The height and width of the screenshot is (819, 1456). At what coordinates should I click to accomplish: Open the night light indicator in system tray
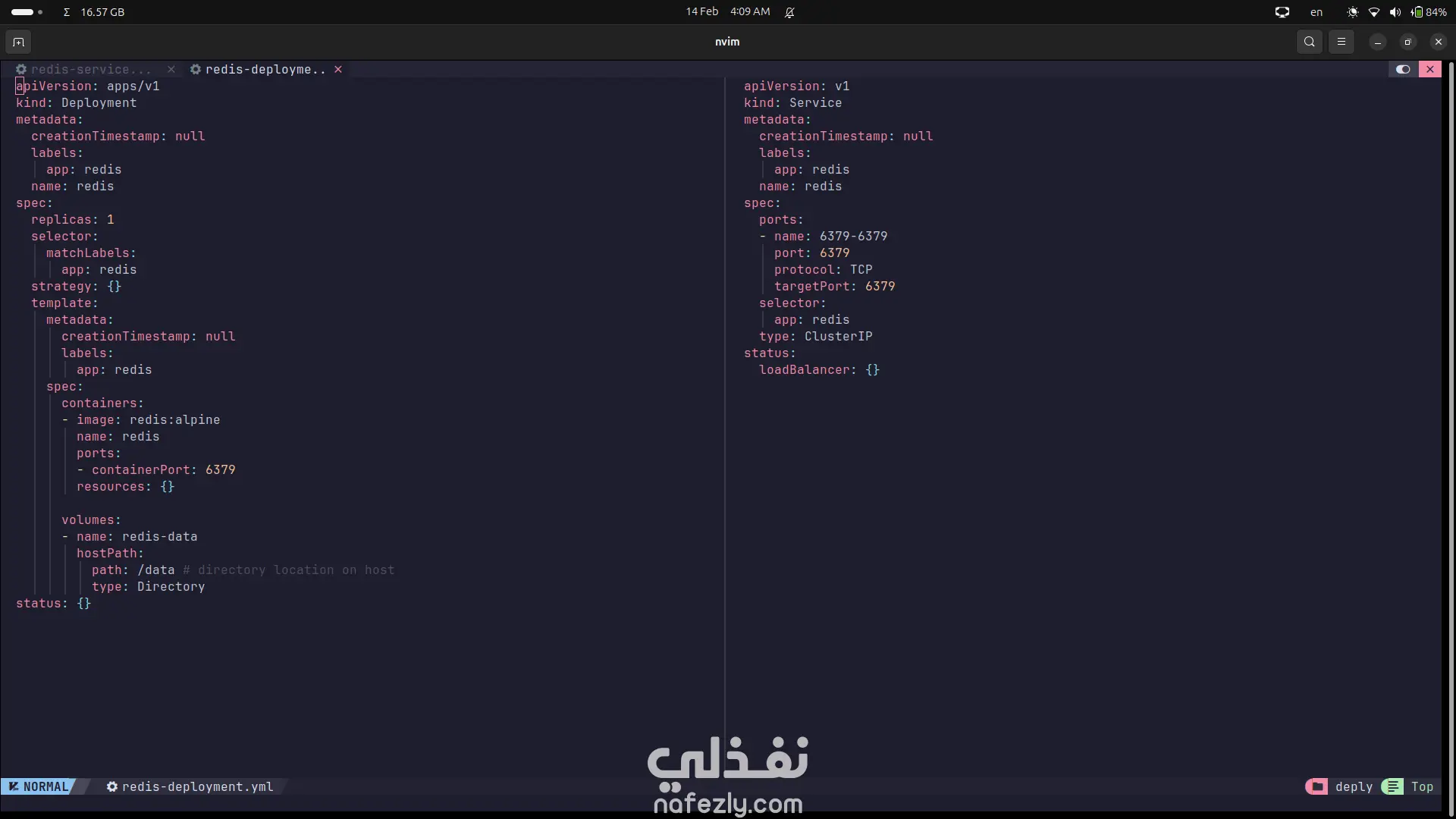pos(1352,12)
